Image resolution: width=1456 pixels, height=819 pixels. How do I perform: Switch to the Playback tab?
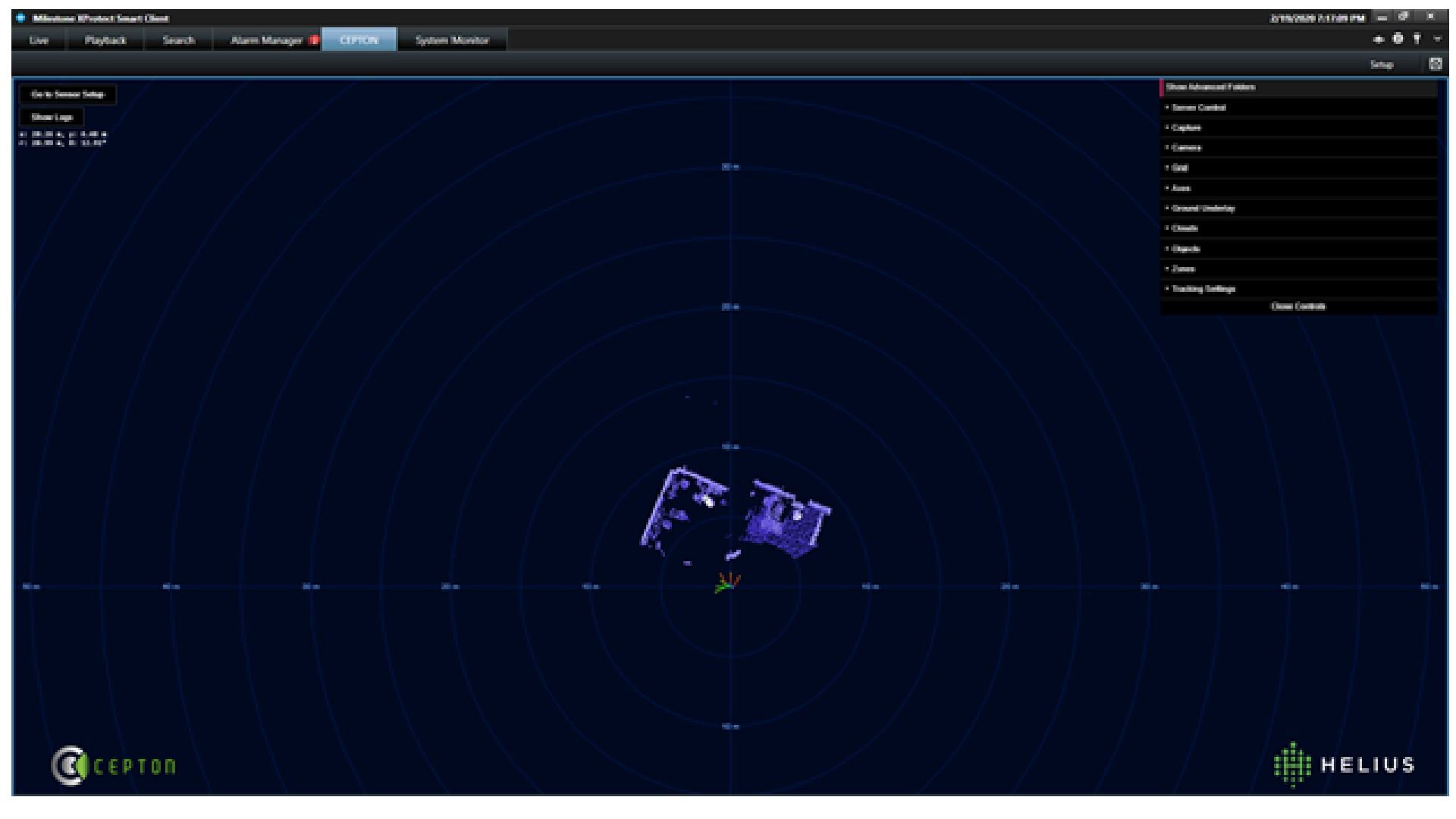105,40
